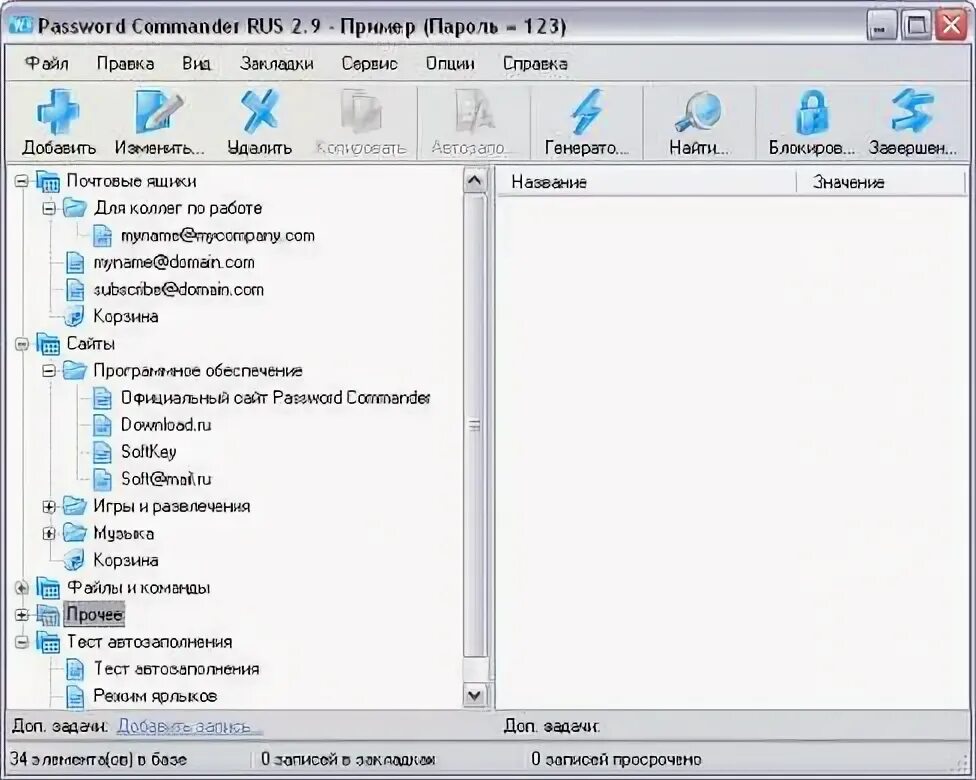Open the Опции menu
Image resolution: width=976 pixels, height=780 pixels.
click(x=450, y=63)
